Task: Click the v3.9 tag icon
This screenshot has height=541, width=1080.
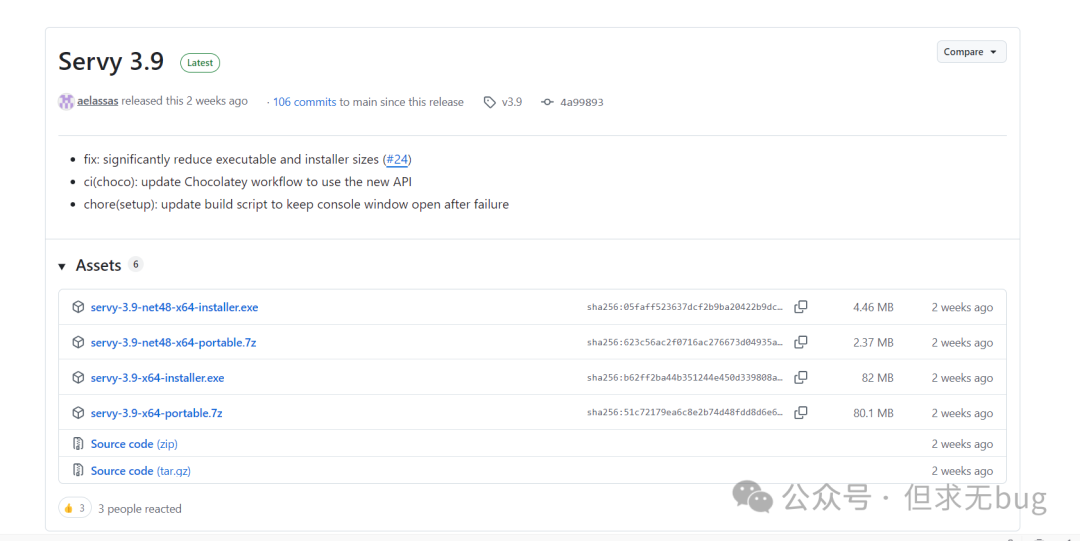Action: tap(489, 102)
